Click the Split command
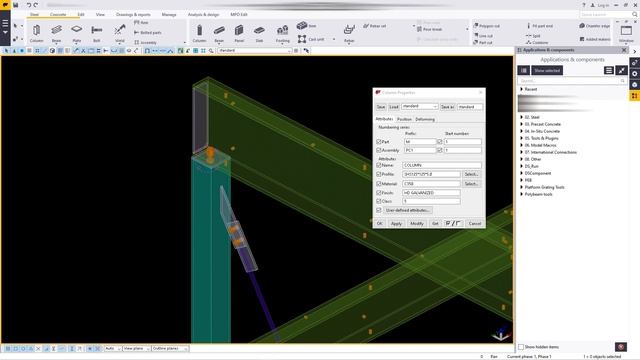This screenshot has width=640, height=360. [x=533, y=36]
